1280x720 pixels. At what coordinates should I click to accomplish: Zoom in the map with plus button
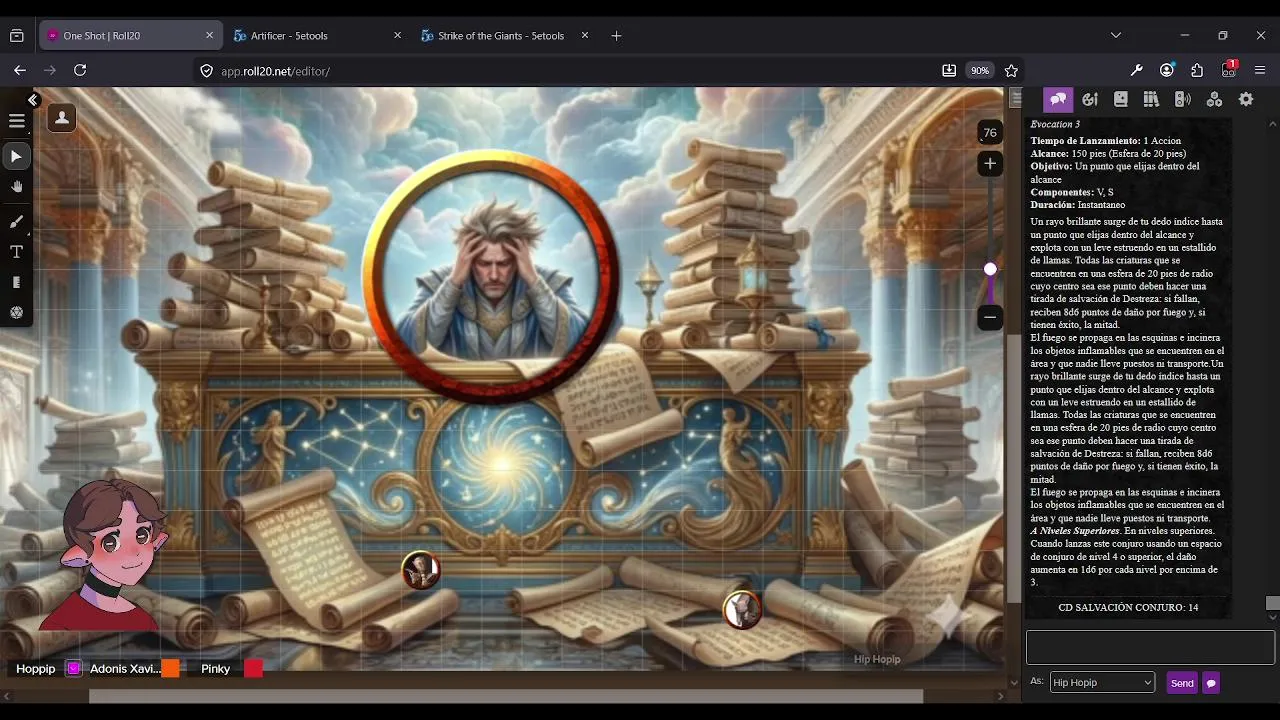(989, 164)
